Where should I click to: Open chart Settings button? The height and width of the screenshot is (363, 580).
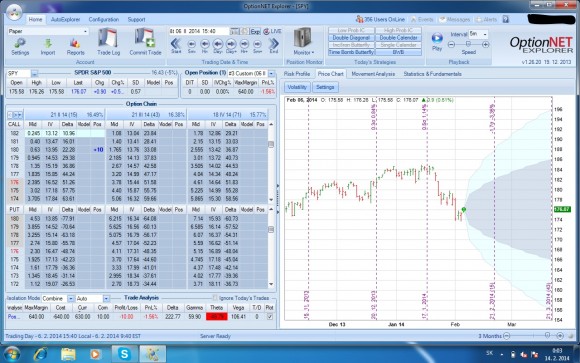click(325, 87)
